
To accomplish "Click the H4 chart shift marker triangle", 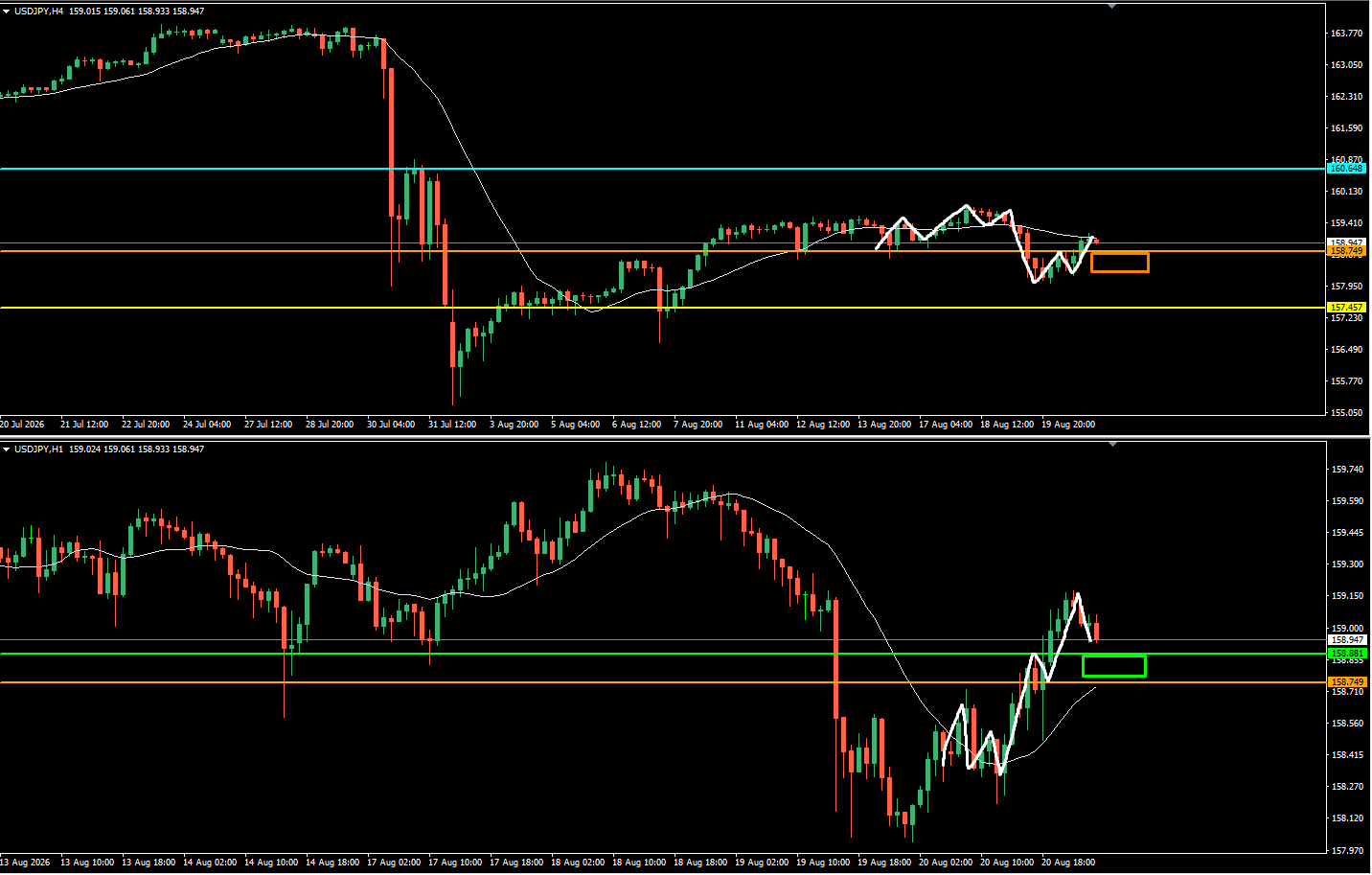I will pyautogui.click(x=1111, y=6).
